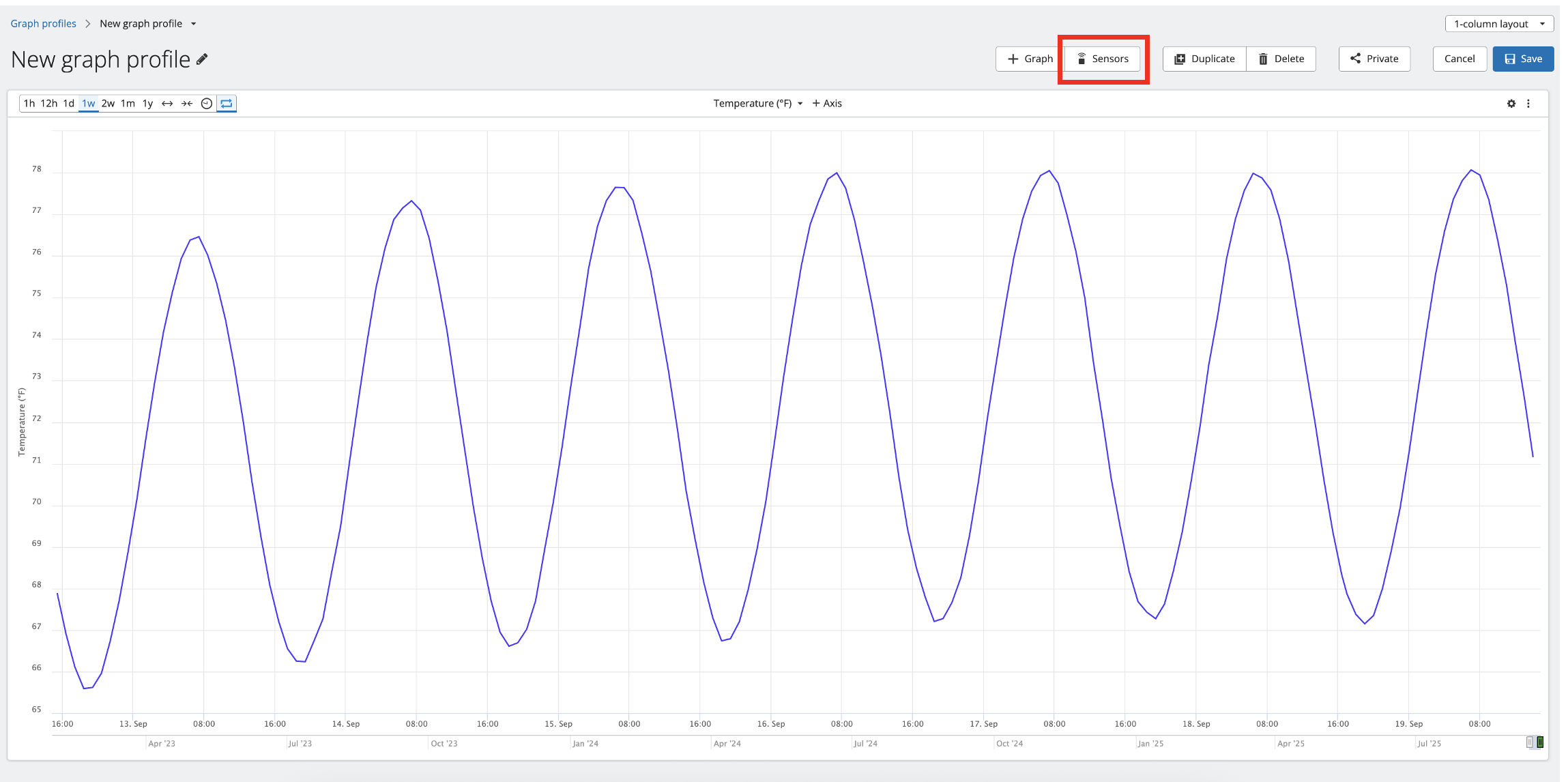Toggle the auto-refresh sync button
1568x782 pixels.
coord(227,104)
